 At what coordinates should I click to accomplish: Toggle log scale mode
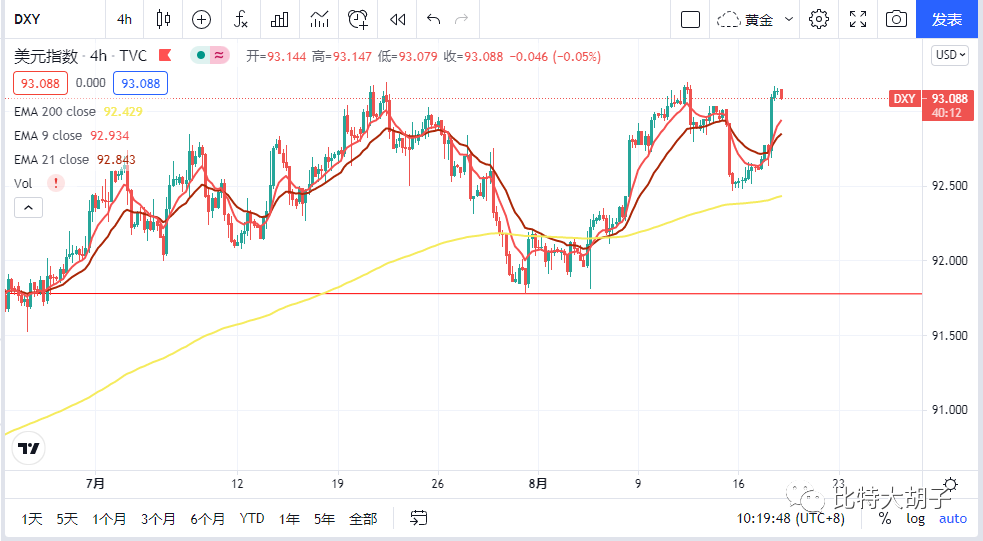coord(915,518)
